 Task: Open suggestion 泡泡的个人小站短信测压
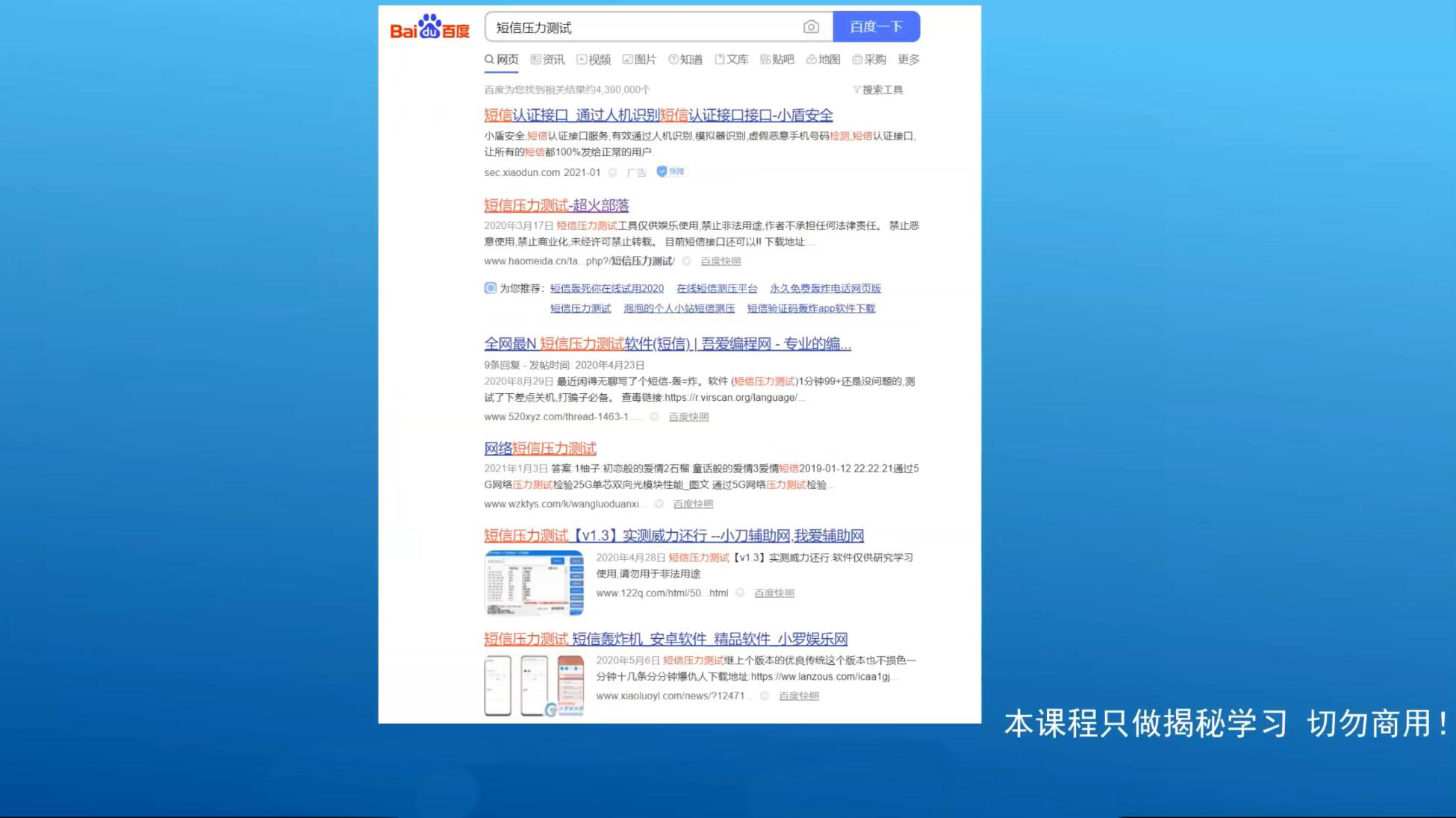679,308
